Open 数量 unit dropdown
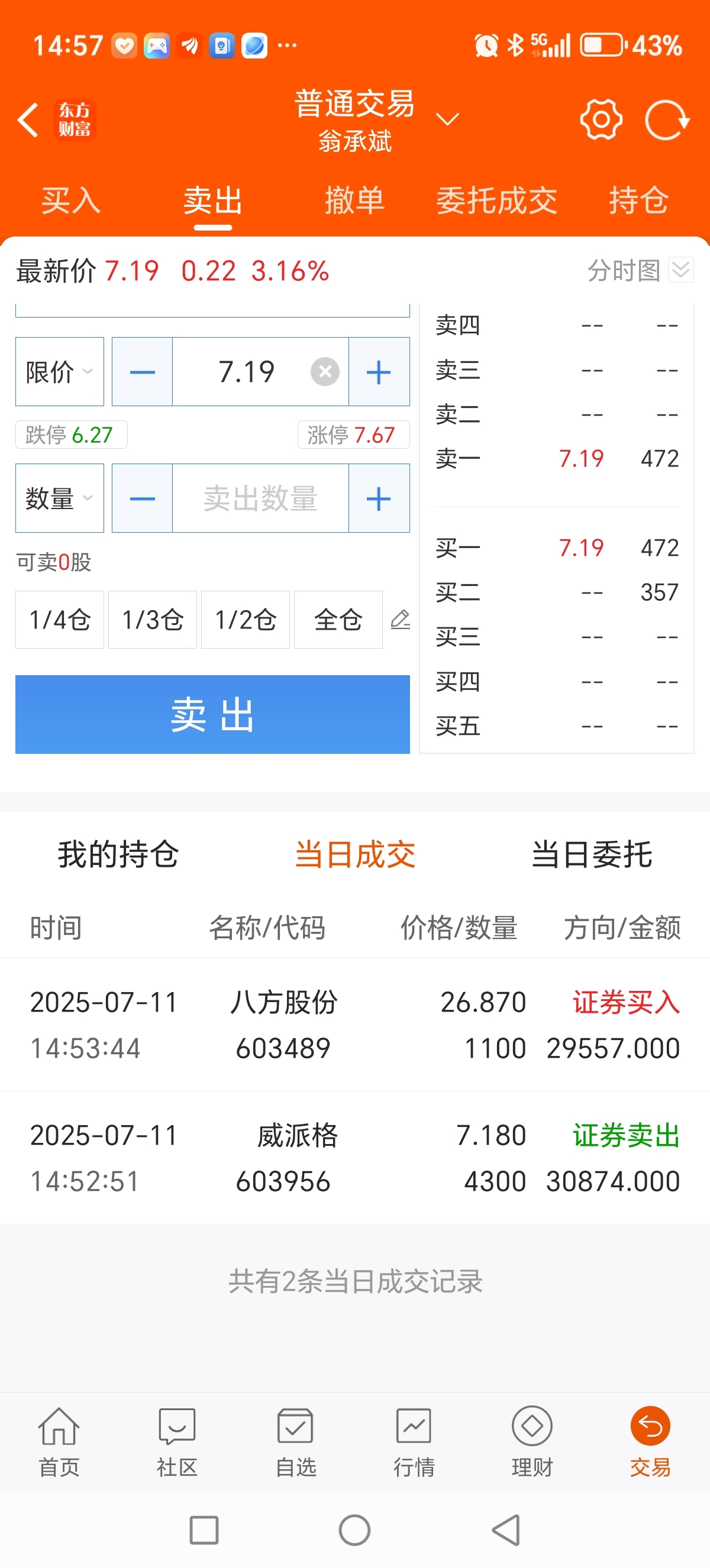Image resolution: width=710 pixels, height=1568 pixels. [x=60, y=498]
